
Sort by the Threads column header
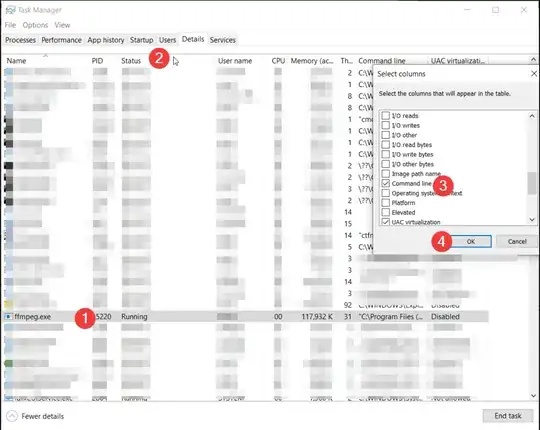pos(346,61)
